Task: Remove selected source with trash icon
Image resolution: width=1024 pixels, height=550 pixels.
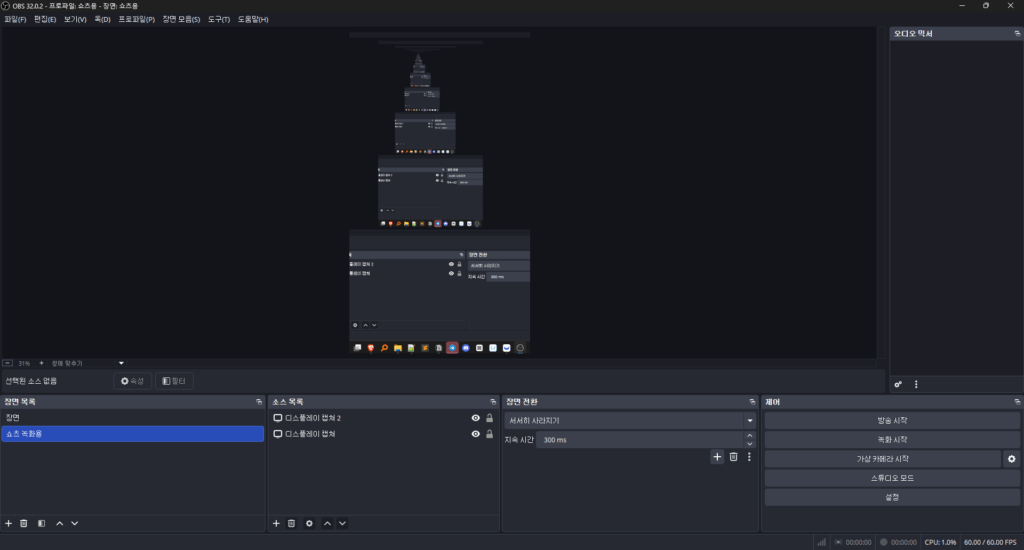Action: 292,523
